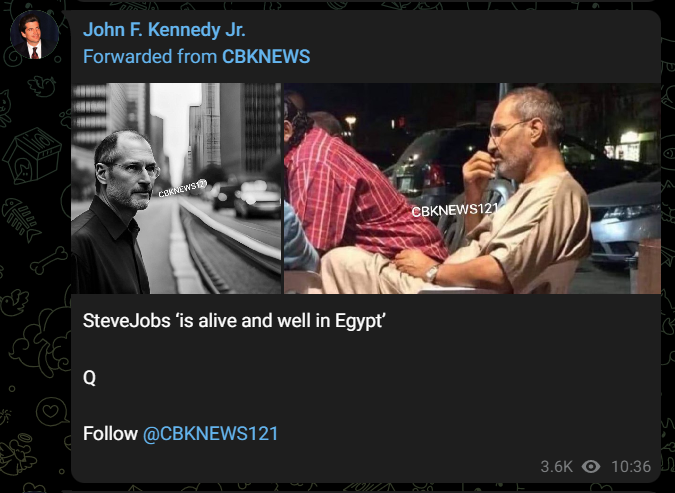Screen dimensions: 675x493
Task: Click the 10:36 message timestamp
Action: tap(631, 466)
